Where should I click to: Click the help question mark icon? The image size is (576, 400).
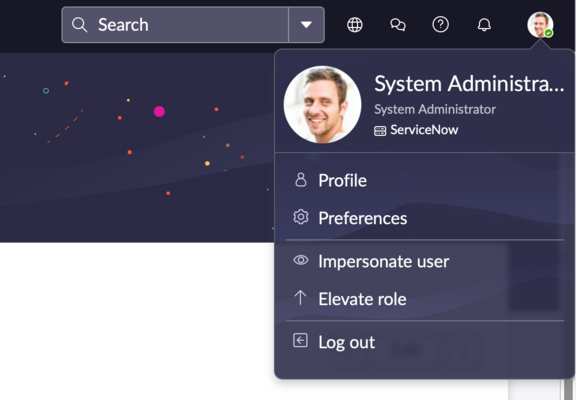tap(440, 25)
